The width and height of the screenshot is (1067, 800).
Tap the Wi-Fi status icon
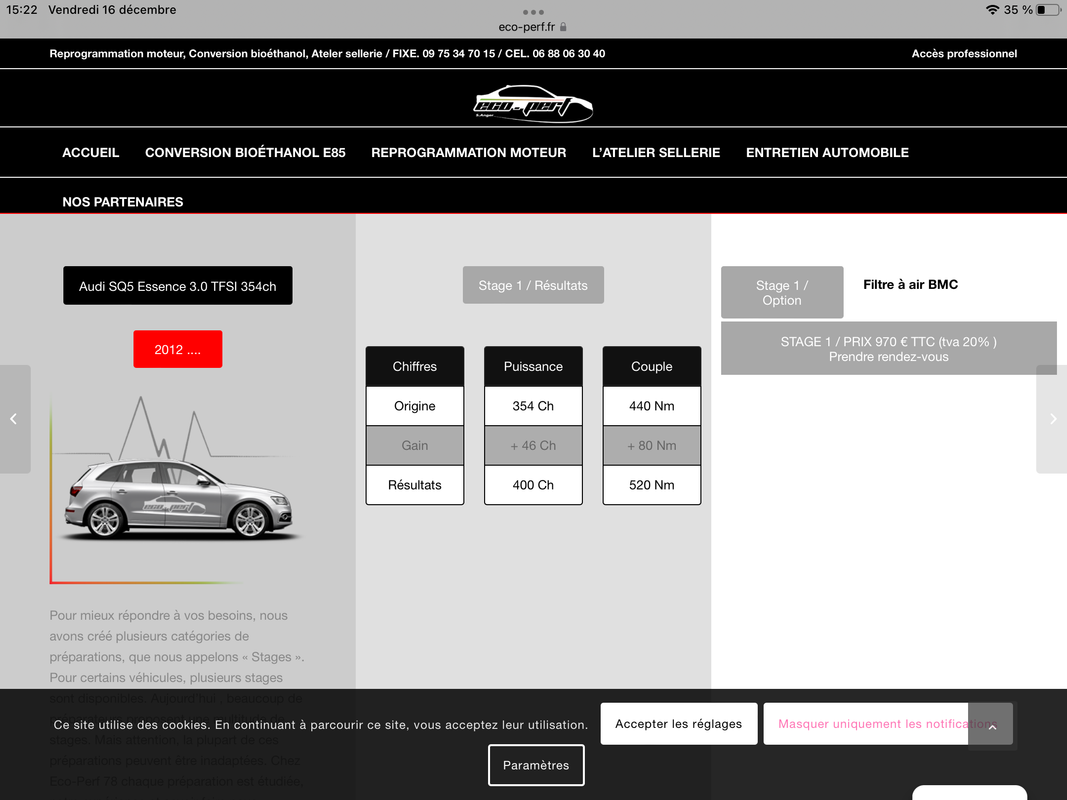tap(992, 10)
